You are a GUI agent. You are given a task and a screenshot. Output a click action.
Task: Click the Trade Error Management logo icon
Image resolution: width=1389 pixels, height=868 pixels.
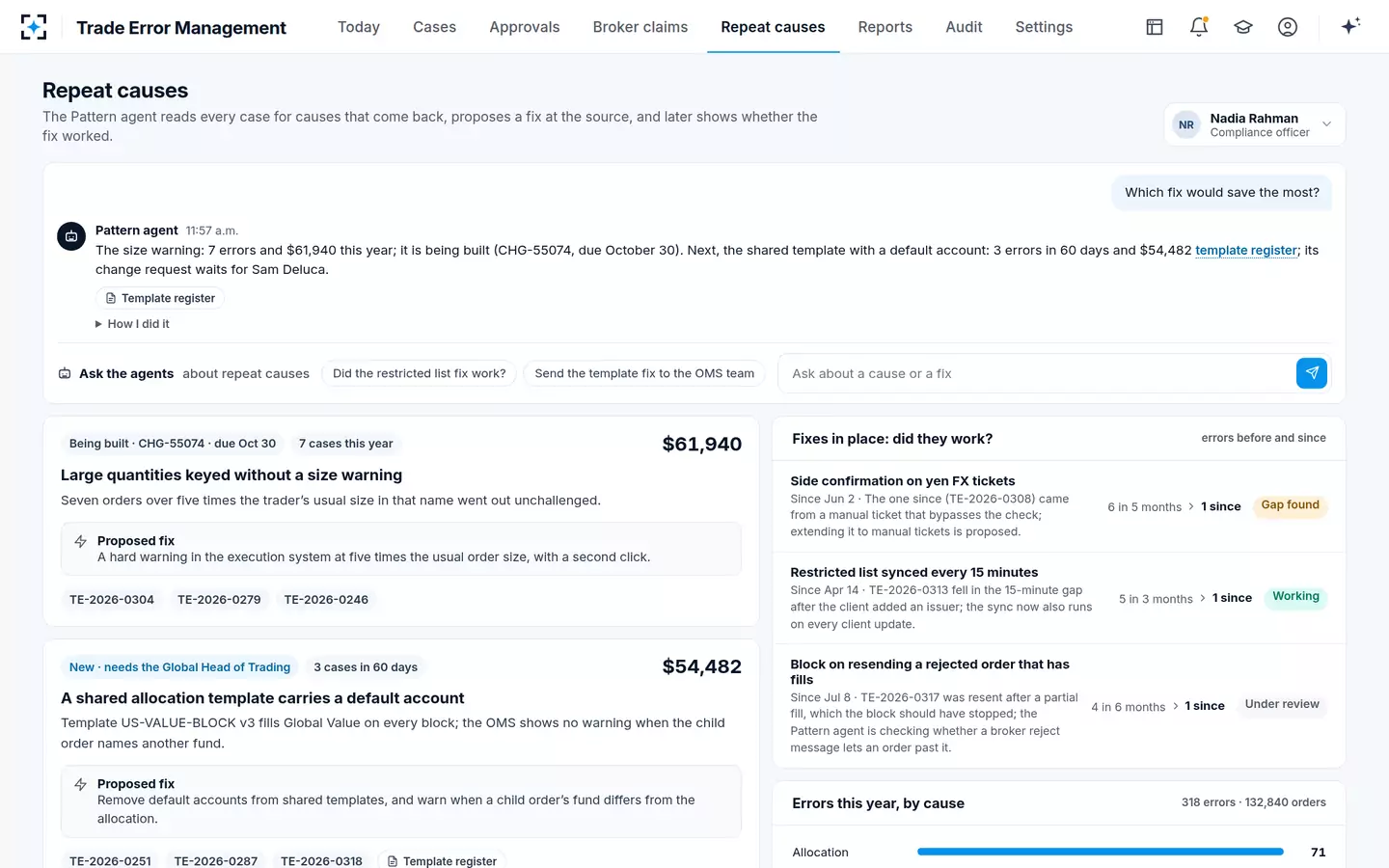coord(34,27)
